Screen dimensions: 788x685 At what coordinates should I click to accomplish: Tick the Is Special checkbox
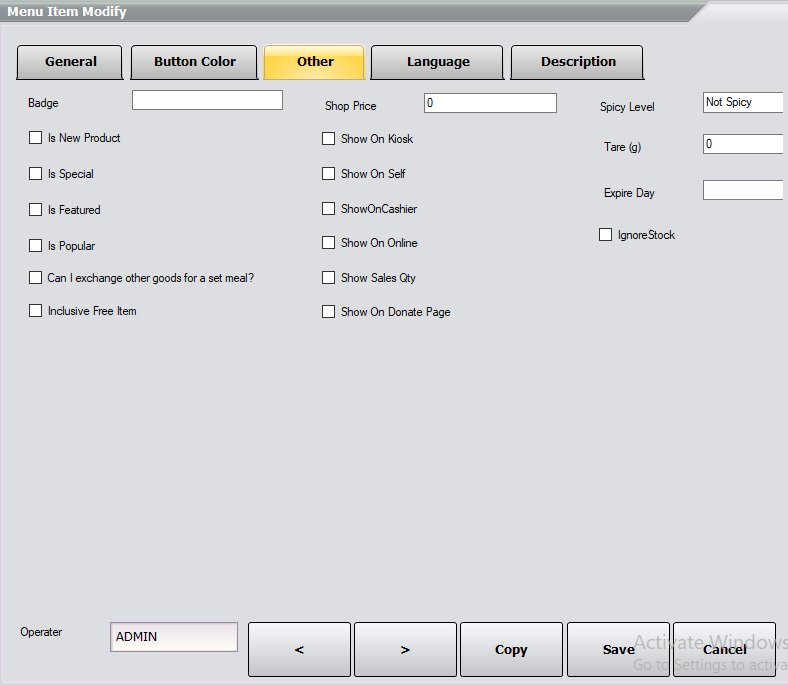(36, 174)
